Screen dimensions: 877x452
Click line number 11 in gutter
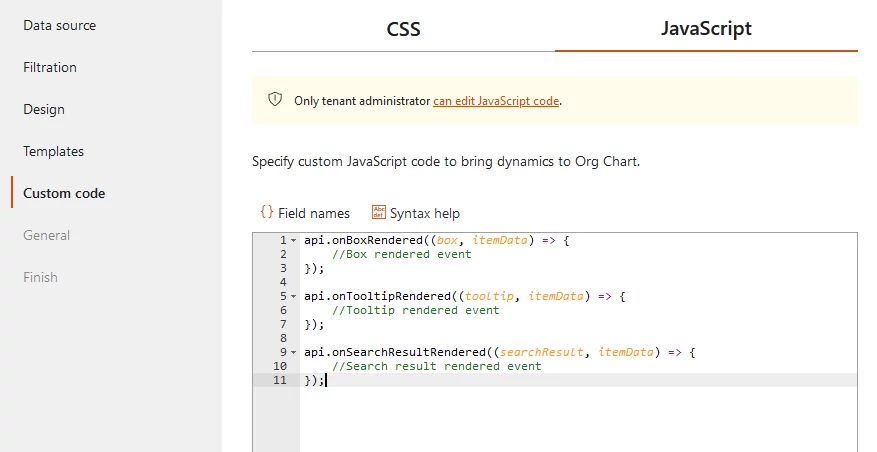click(280, 380)
